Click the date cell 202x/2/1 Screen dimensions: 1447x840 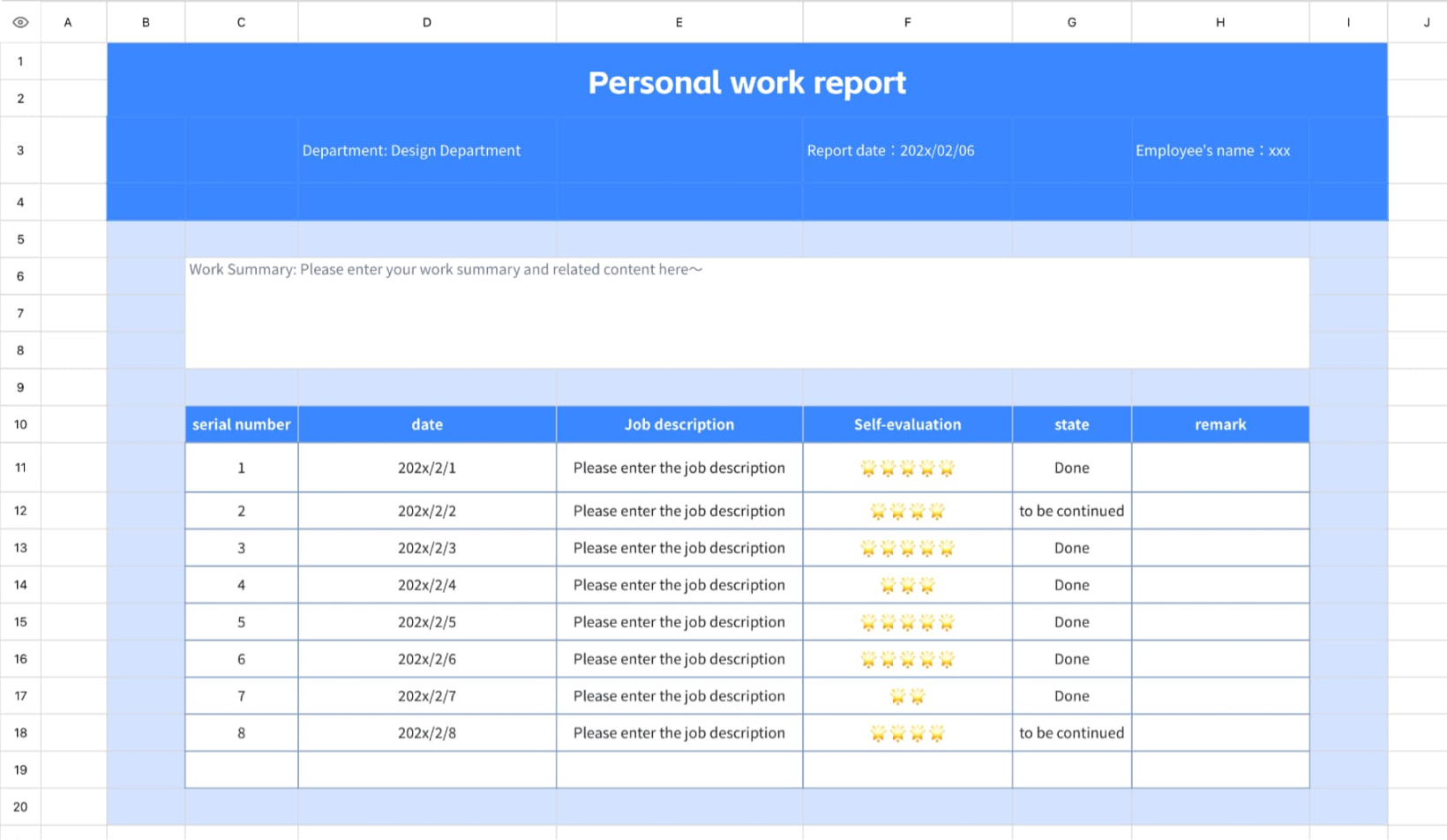427,468
